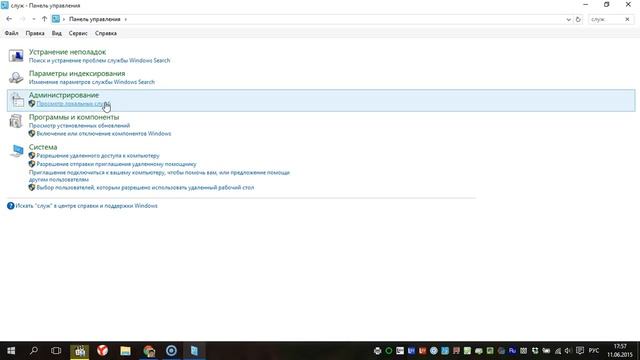Open Система heading link
Image resolution: width=640 pixels, height=360 pixels.
click(43, 147)
